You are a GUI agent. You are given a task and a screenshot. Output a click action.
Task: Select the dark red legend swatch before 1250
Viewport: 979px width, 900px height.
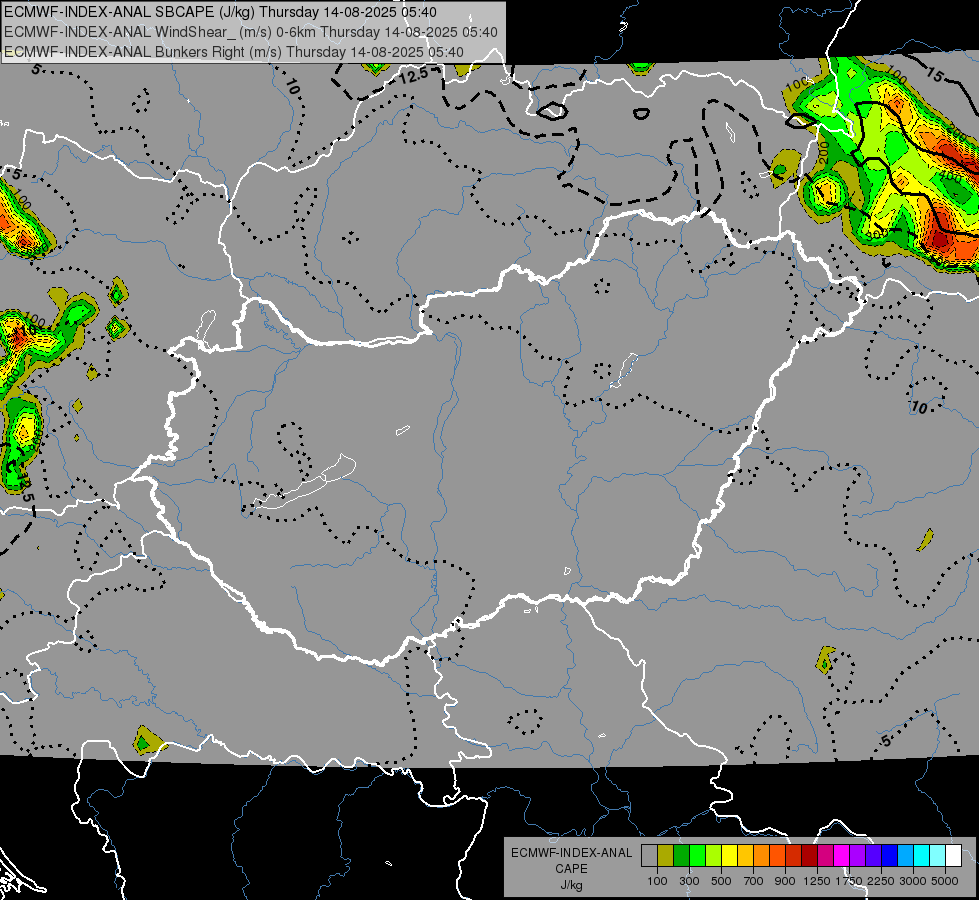(809, 856)
